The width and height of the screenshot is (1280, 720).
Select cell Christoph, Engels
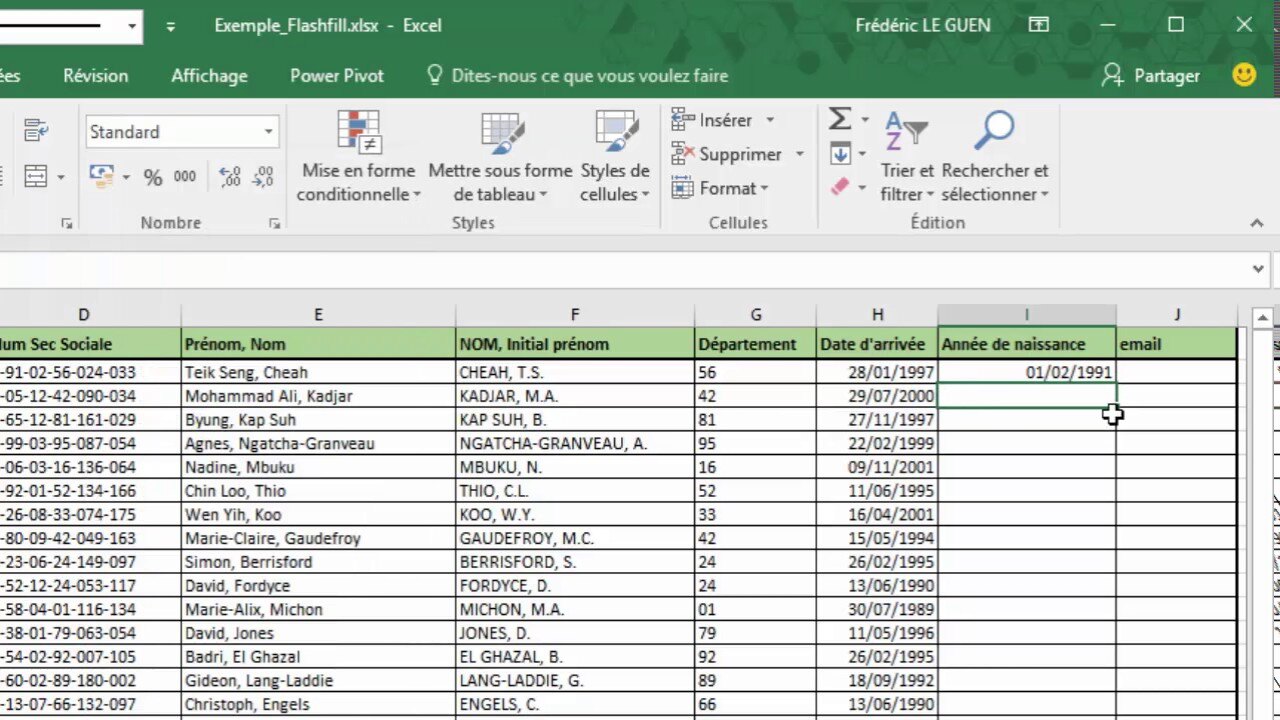pyautogui.click(x=318, y=704)
